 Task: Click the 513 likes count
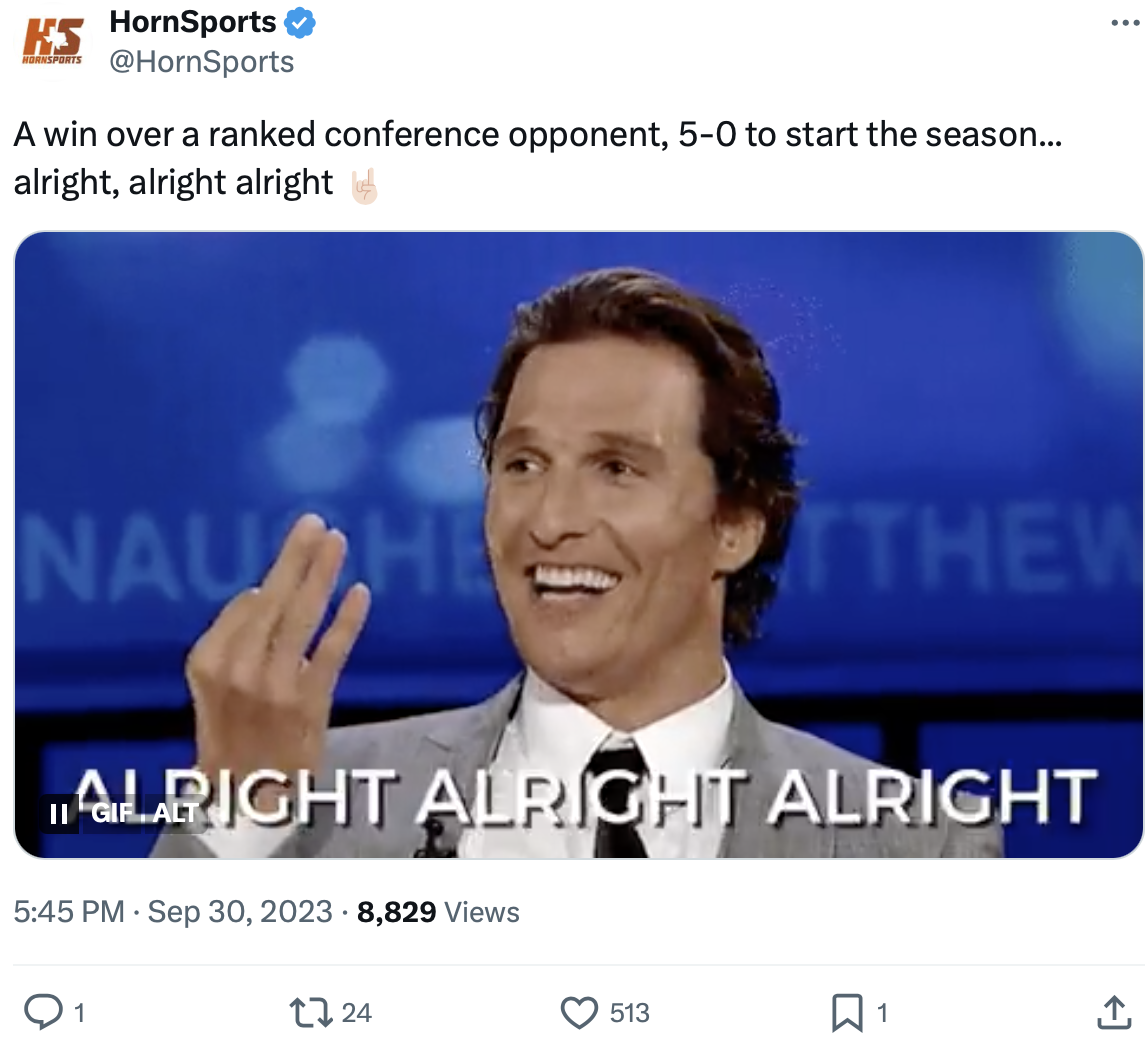point(630,1013)
